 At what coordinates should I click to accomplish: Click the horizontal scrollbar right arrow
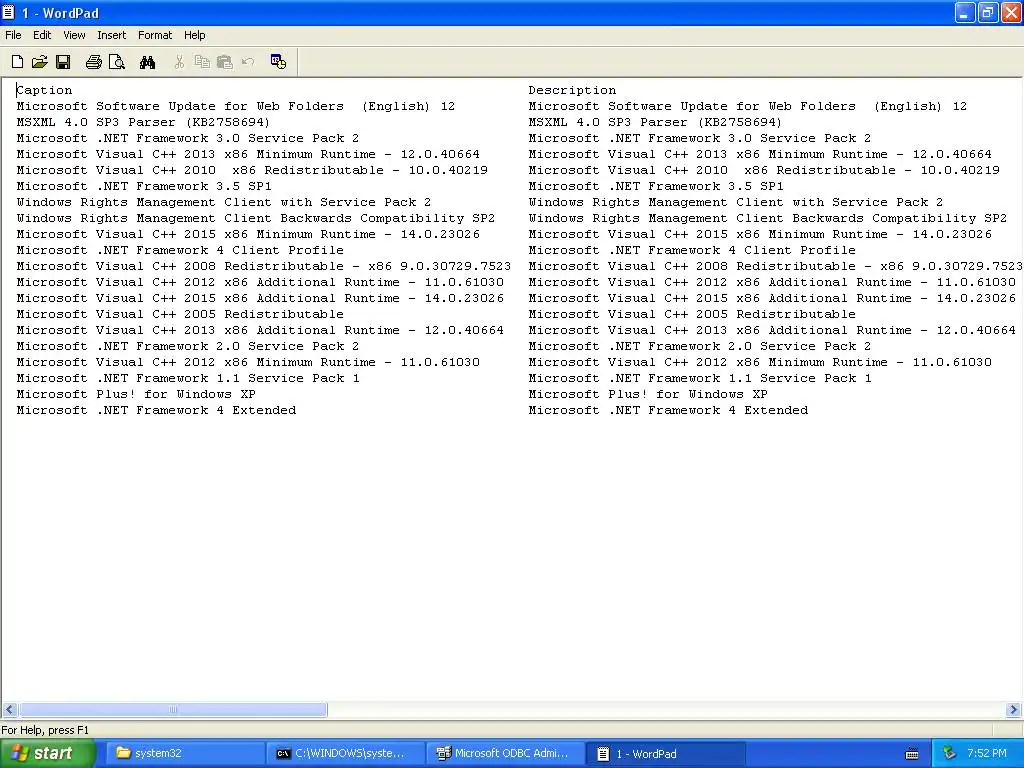click(1013, 709)
